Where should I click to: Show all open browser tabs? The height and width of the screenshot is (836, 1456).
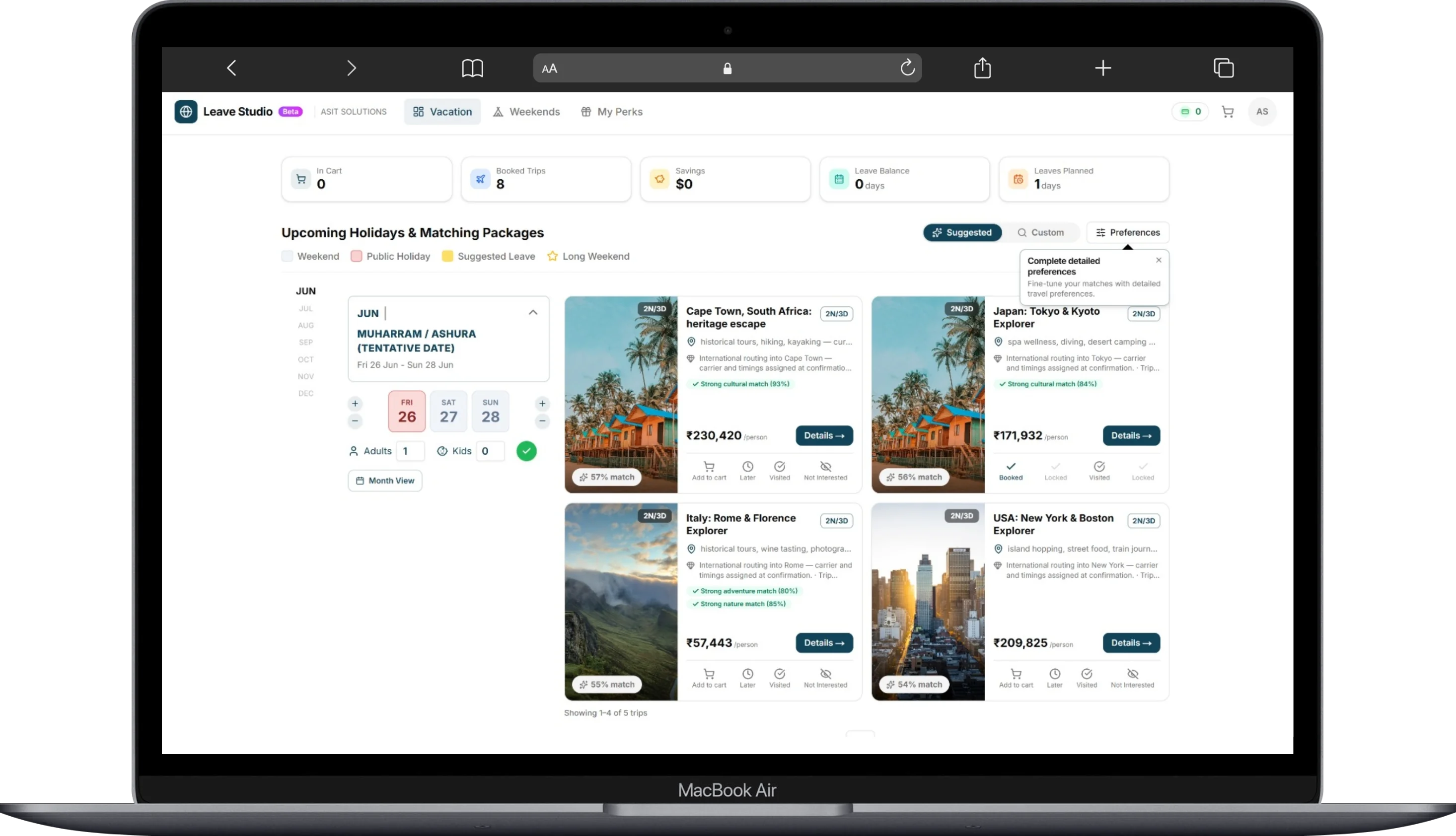coord(1224,68)
